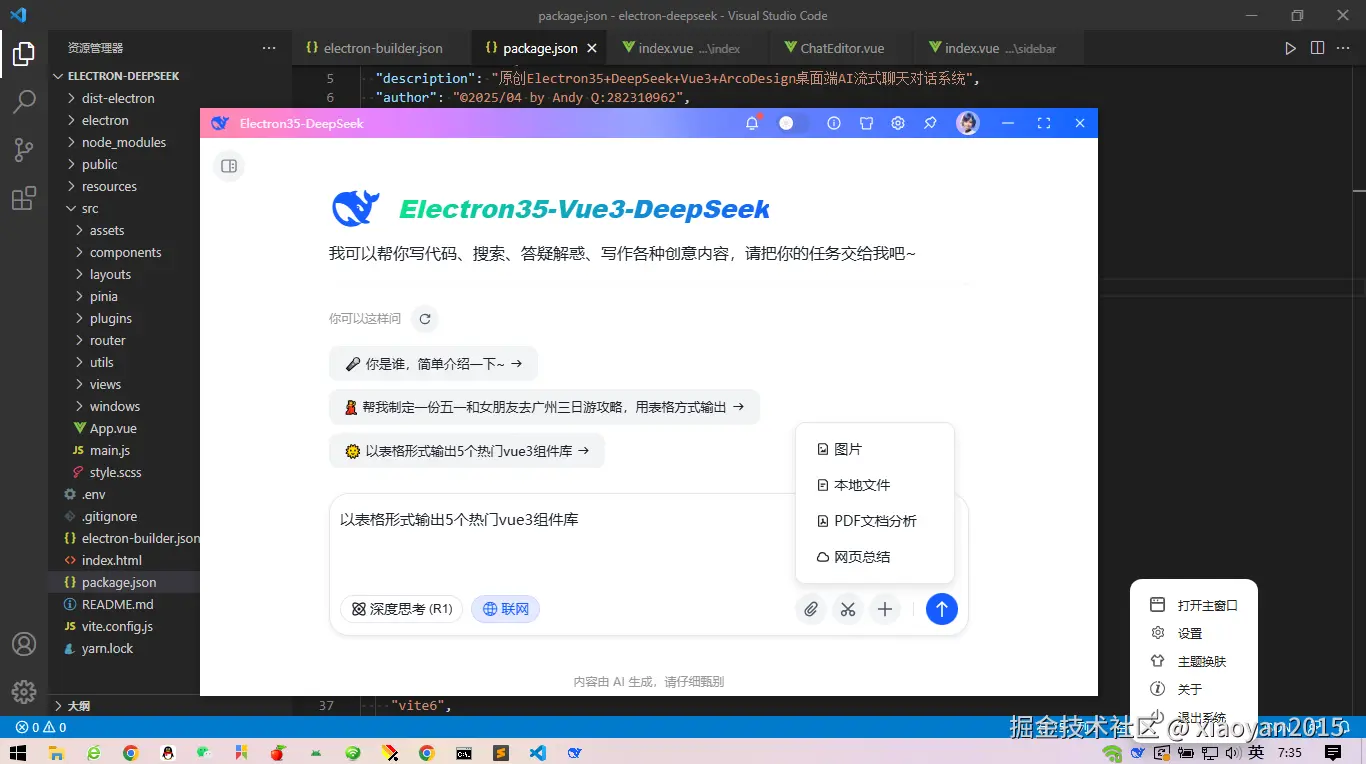Click the pin window icon in the titlebar
The height and width of the screenshot is (764, 1366).
click(930, 123)
